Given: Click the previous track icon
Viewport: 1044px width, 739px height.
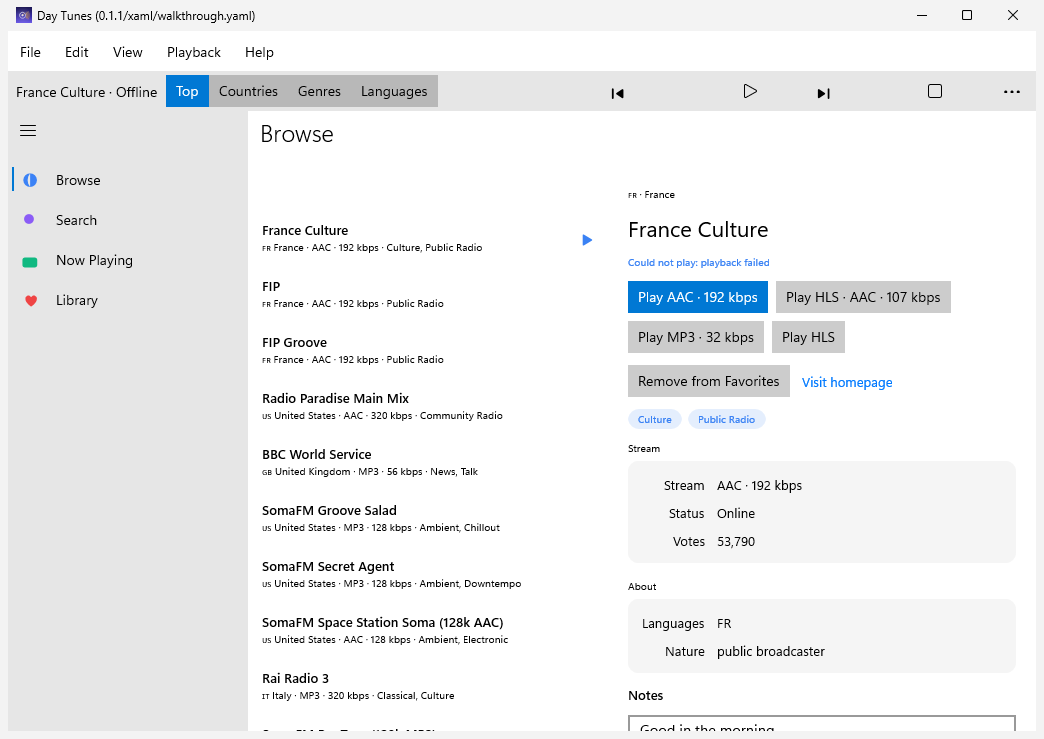Looking at the screenshot, I should [617, 93].
